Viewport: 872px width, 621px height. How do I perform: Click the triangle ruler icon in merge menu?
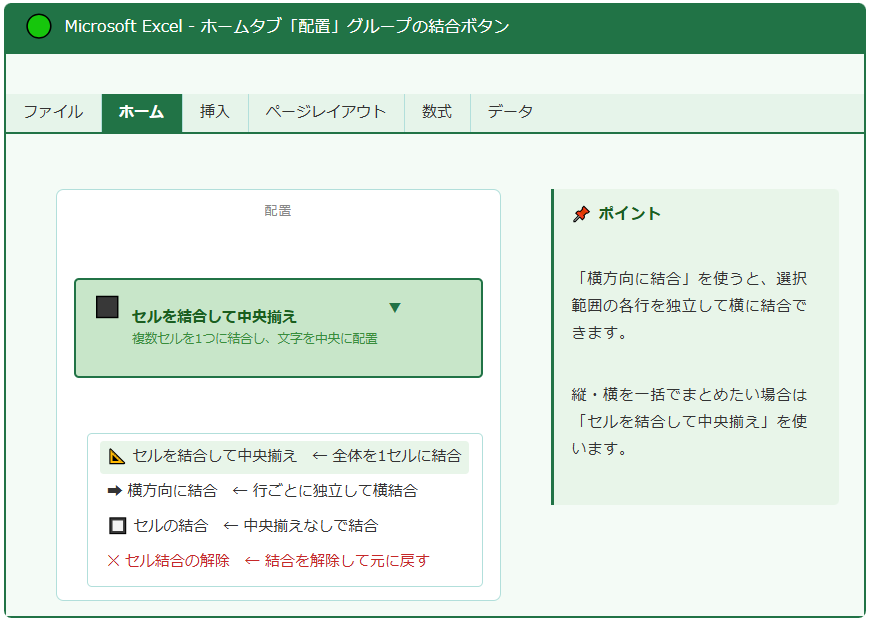(117, 456)
